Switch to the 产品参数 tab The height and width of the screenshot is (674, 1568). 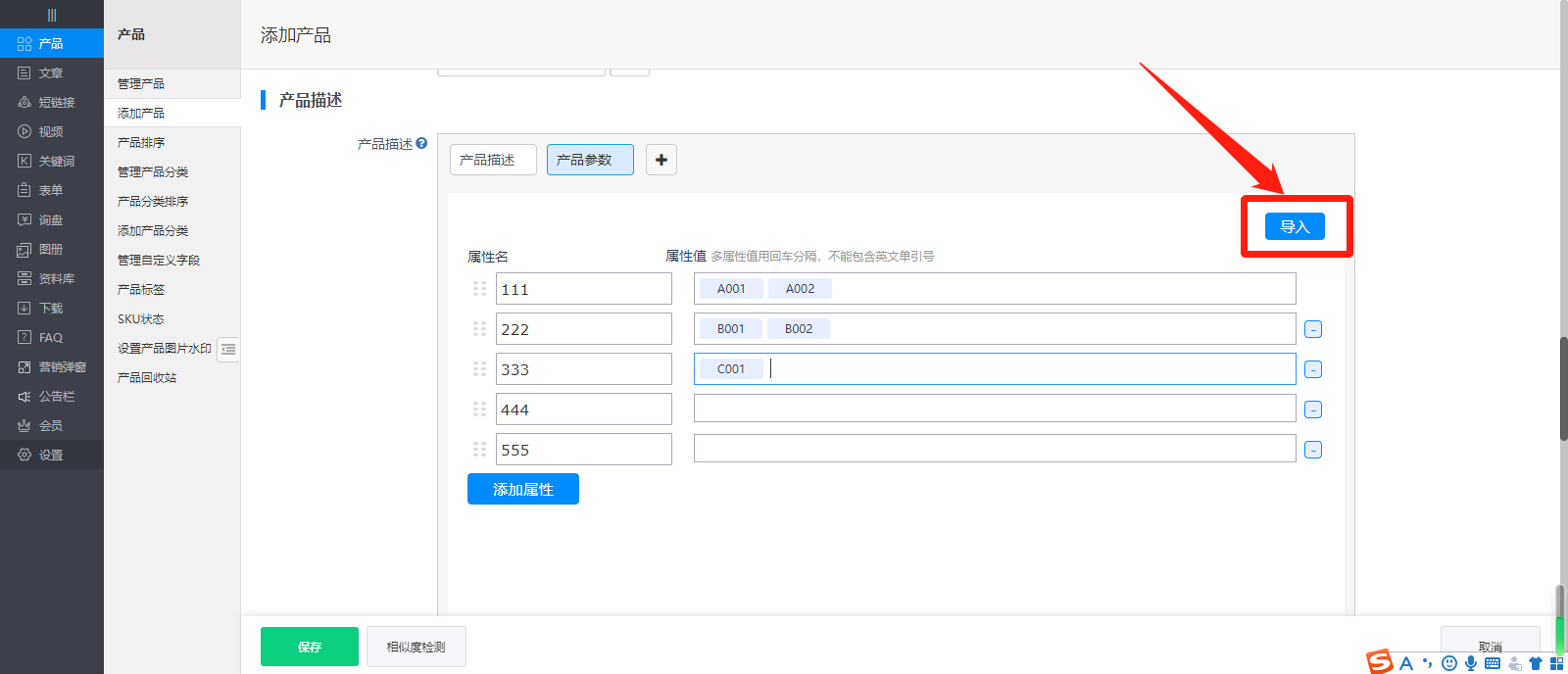(590, 160)
